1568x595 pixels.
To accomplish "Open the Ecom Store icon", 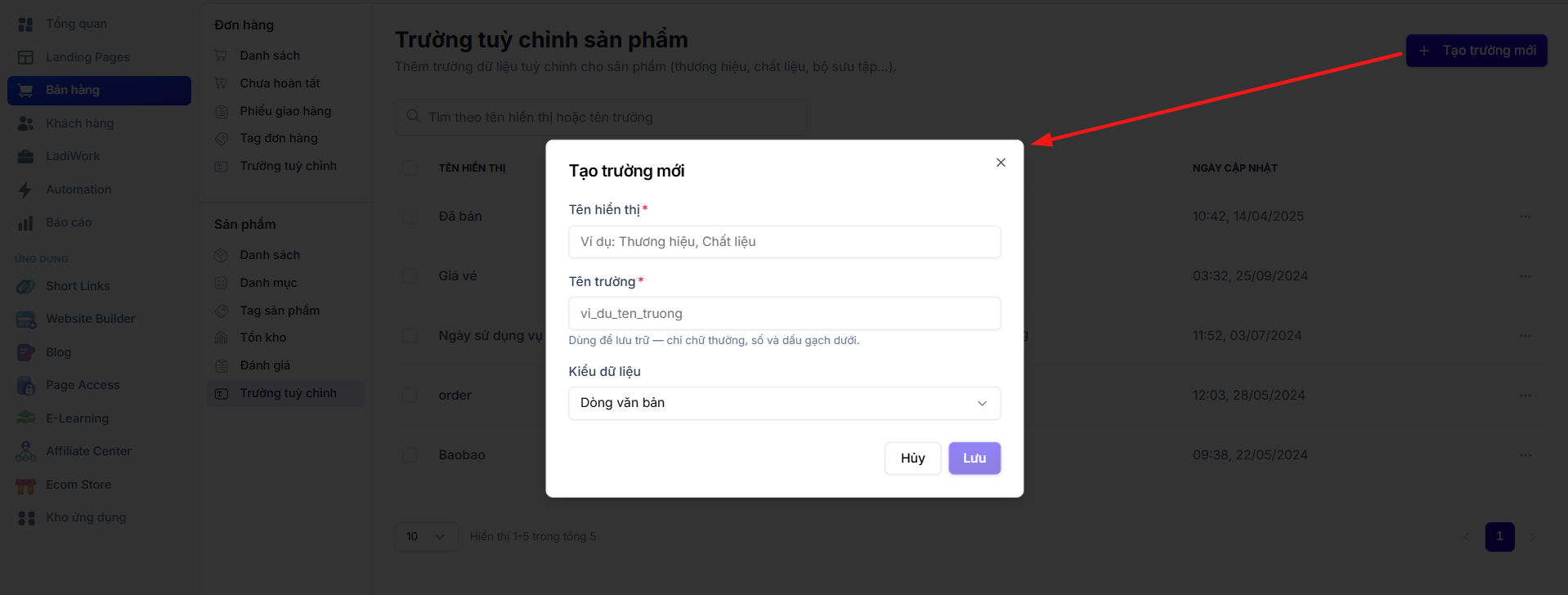I will [x=25, y=485].
